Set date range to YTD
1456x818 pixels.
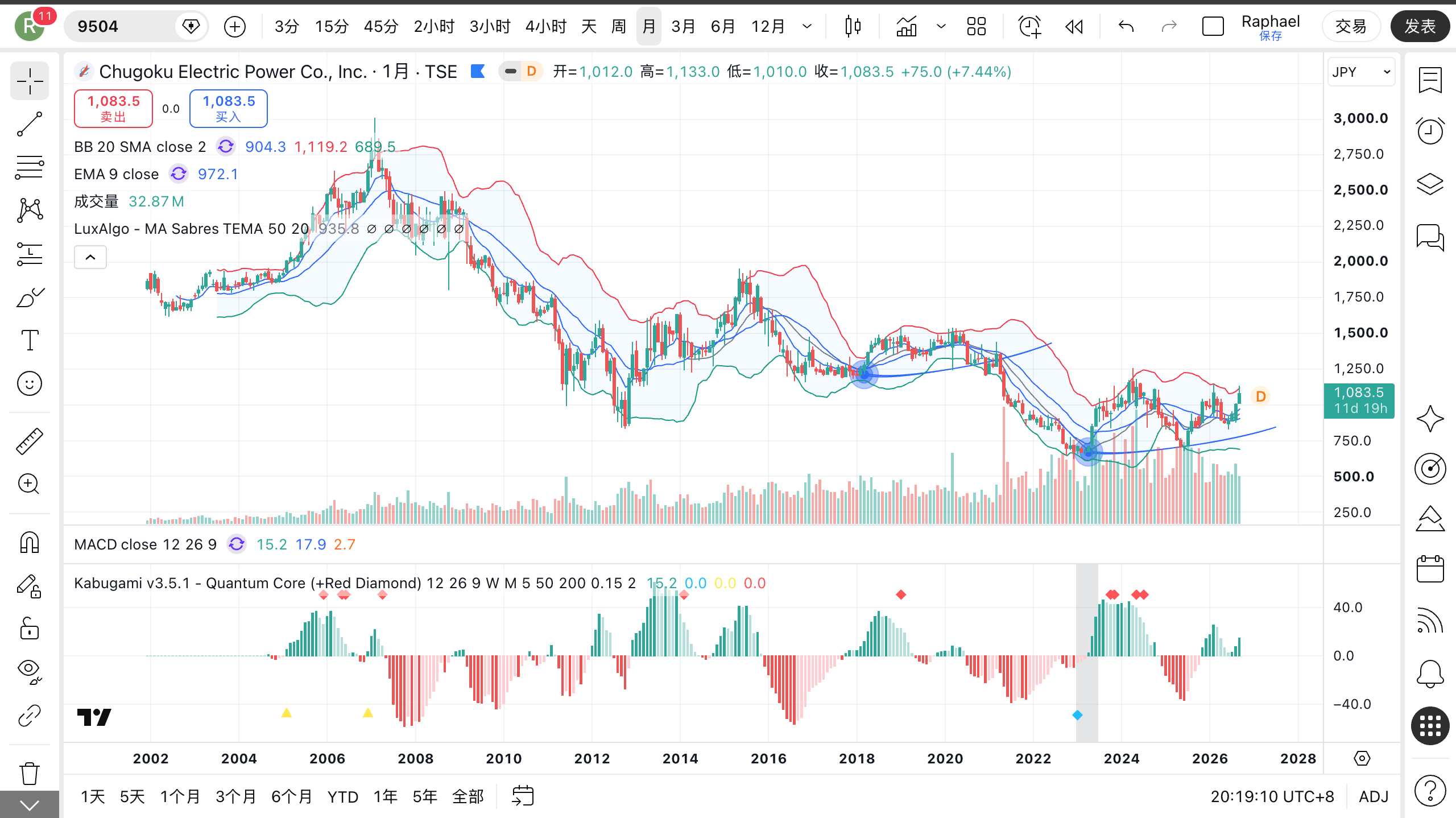click(343, 797)
